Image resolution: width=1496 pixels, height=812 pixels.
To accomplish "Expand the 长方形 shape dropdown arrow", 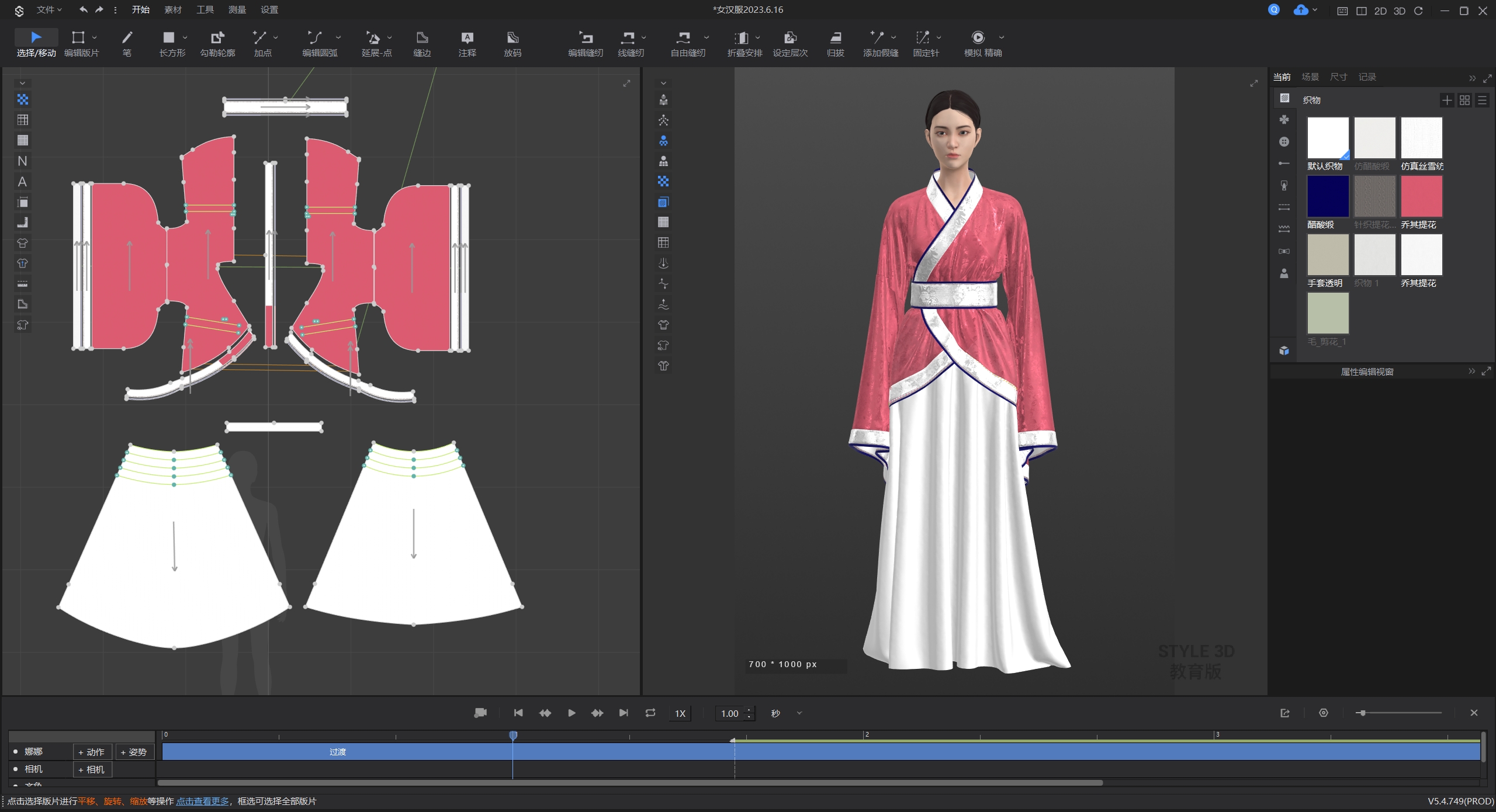I will tap(185, 37).
